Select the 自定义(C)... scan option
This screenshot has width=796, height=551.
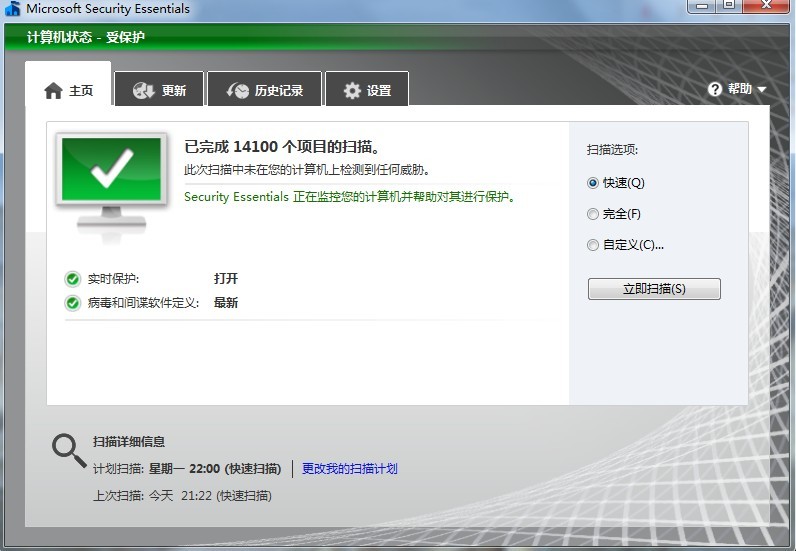point(625,245)
